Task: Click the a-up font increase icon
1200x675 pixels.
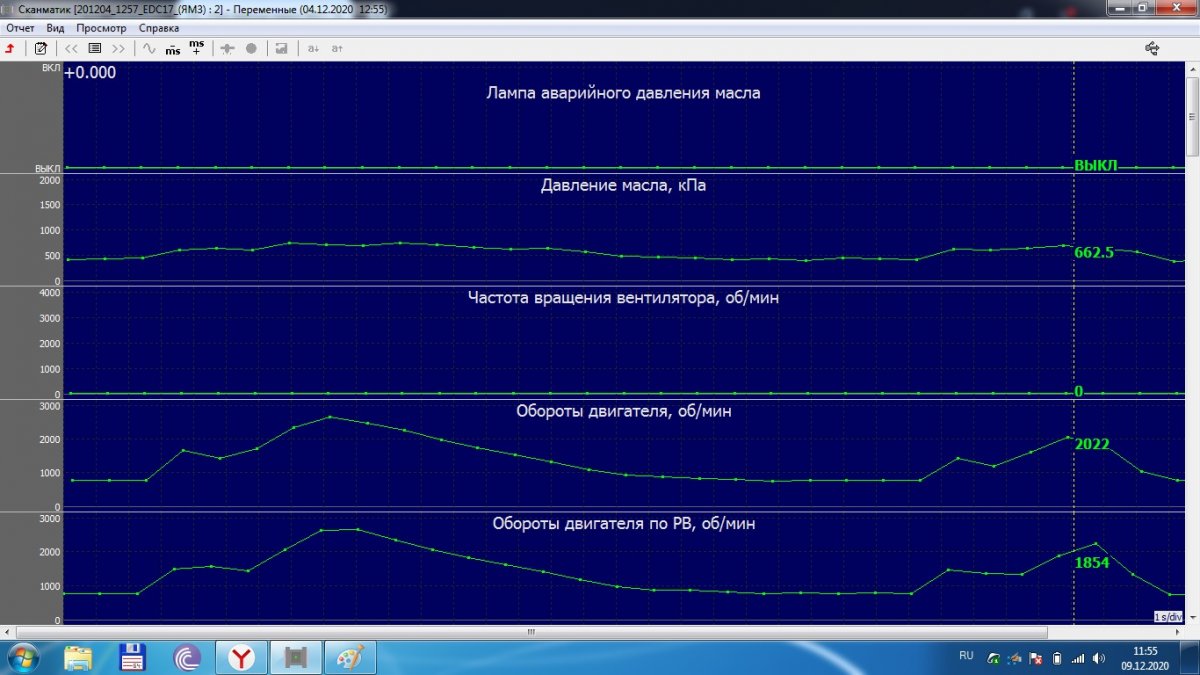Action: [337, 48]
